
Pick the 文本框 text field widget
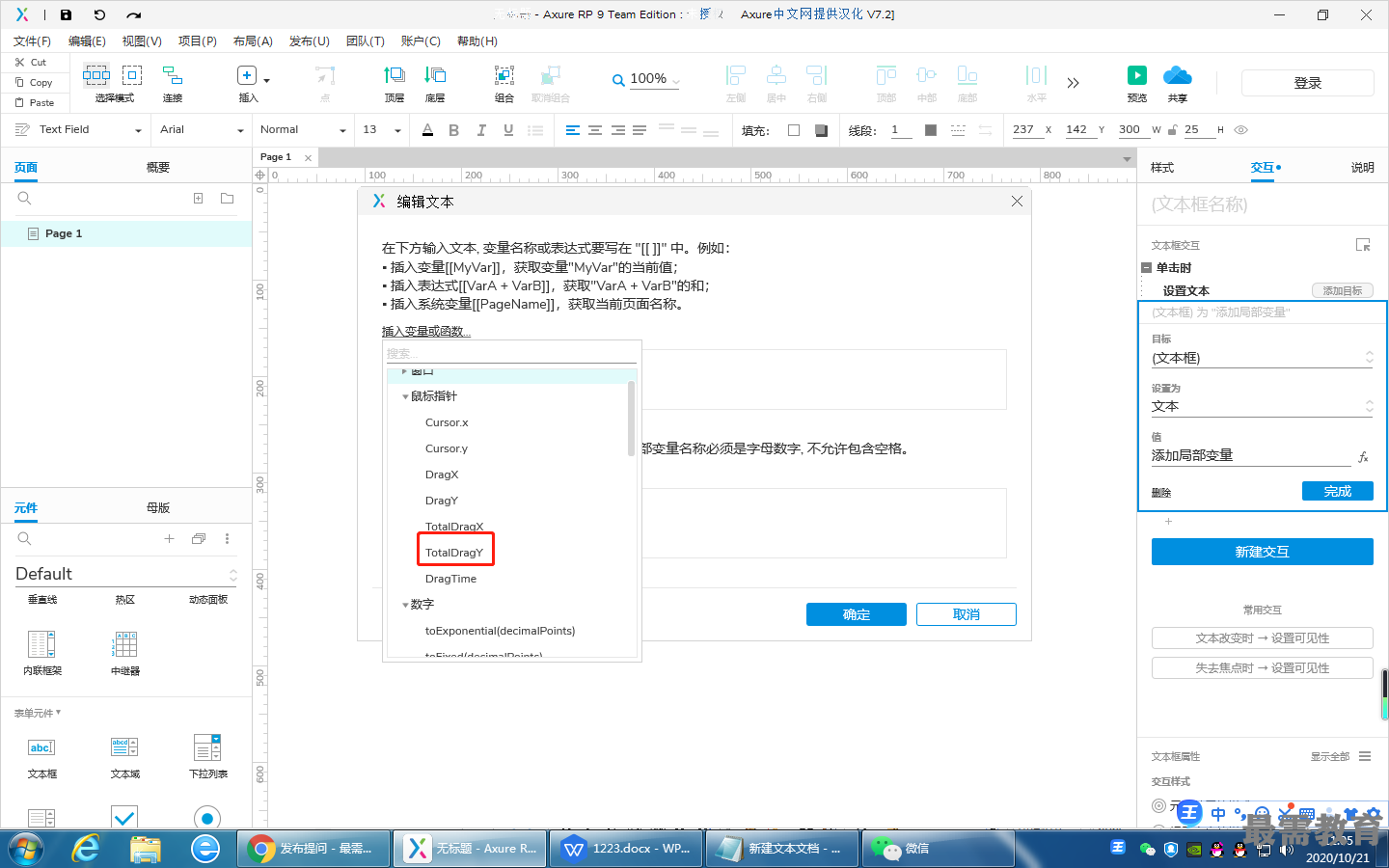[x=41, y=758]
